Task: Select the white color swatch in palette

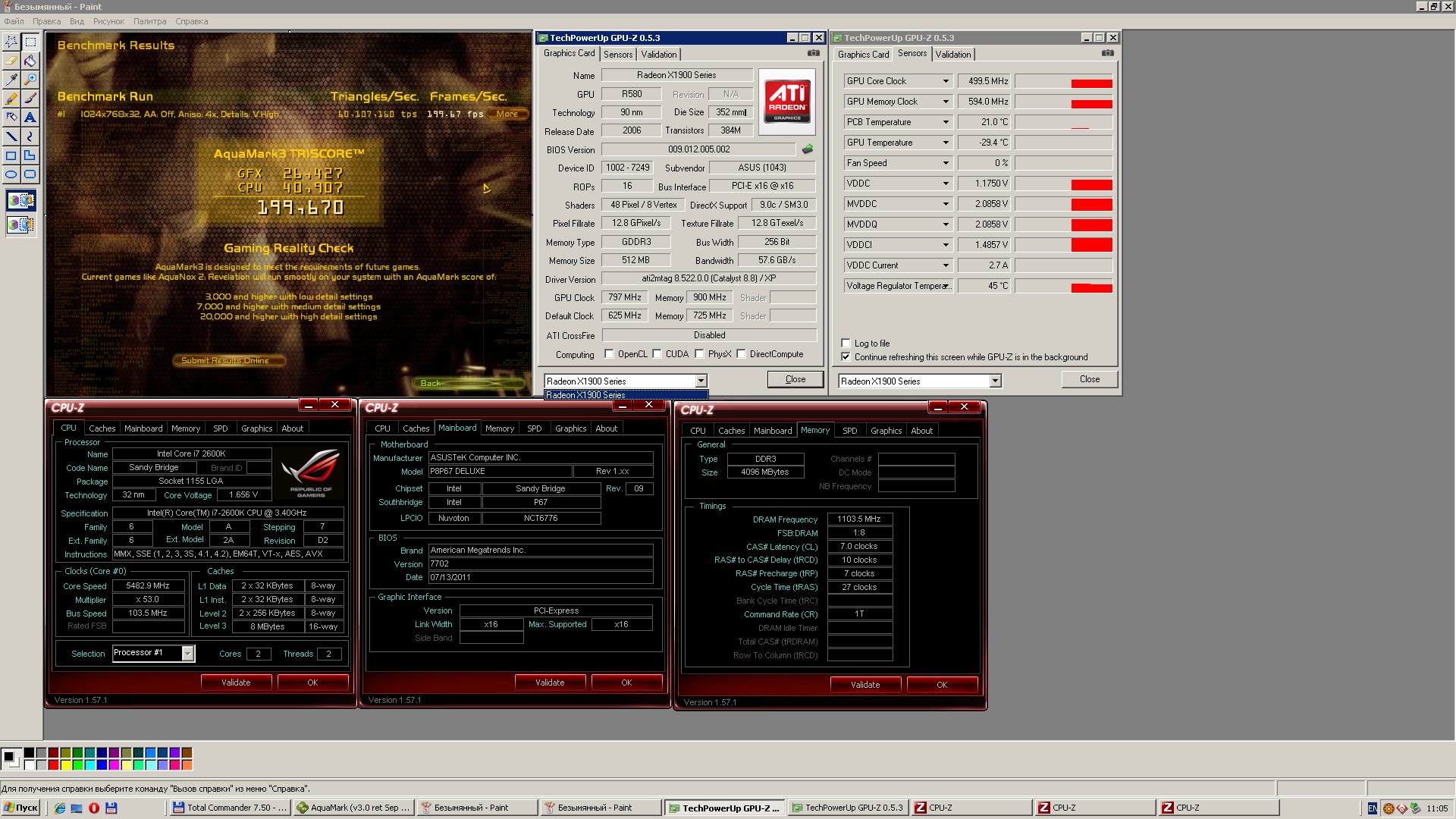Action: click(x=29, y=765)
